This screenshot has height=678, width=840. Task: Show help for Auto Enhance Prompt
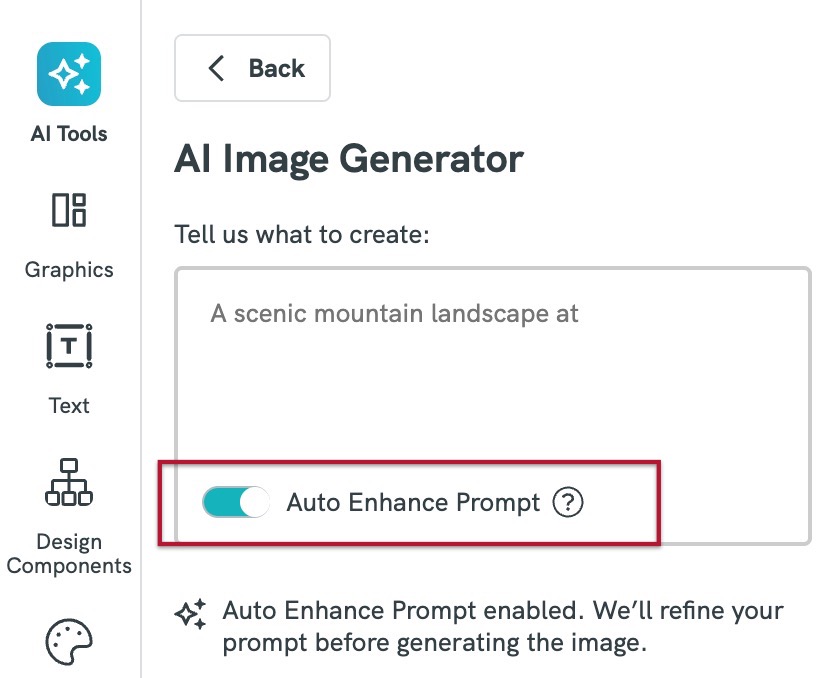click(567, 502)
